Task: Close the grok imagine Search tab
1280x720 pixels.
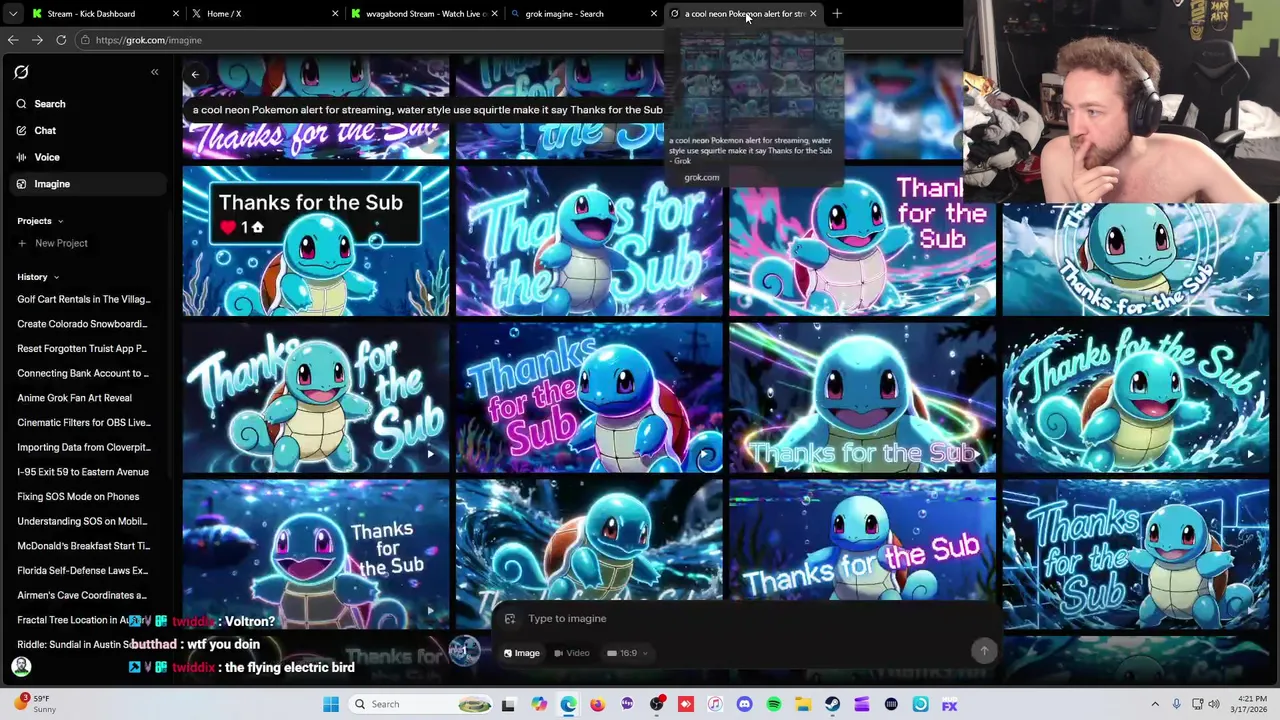Action: pyautogui.click(x=654, y=14)
